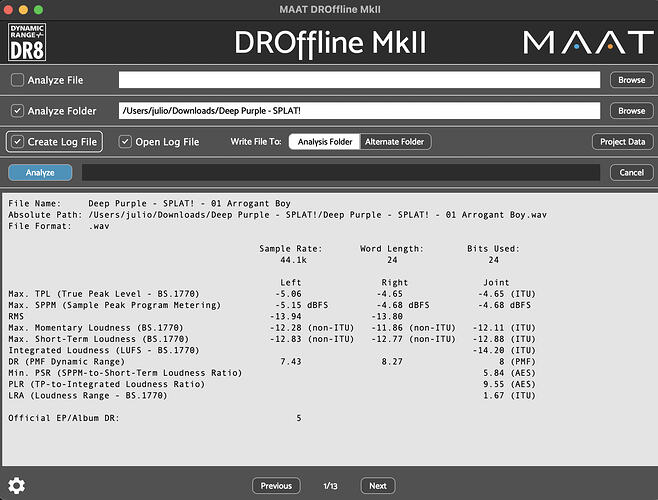Image resolution: width=658 pixels, height=500 pixels.
Task: Click the LRA value 1.67 (ITU)
Action: 509,396
